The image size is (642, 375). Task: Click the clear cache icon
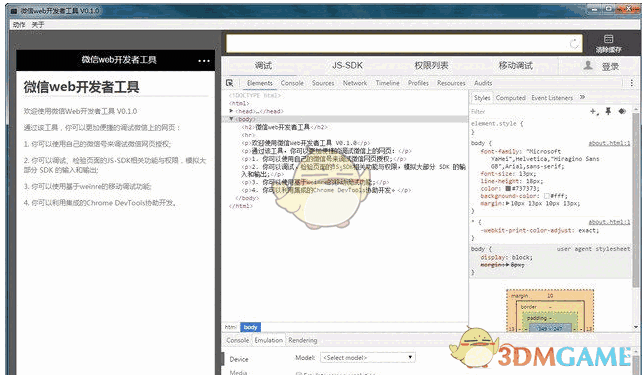pyautogui.click(x=608, y=39)
